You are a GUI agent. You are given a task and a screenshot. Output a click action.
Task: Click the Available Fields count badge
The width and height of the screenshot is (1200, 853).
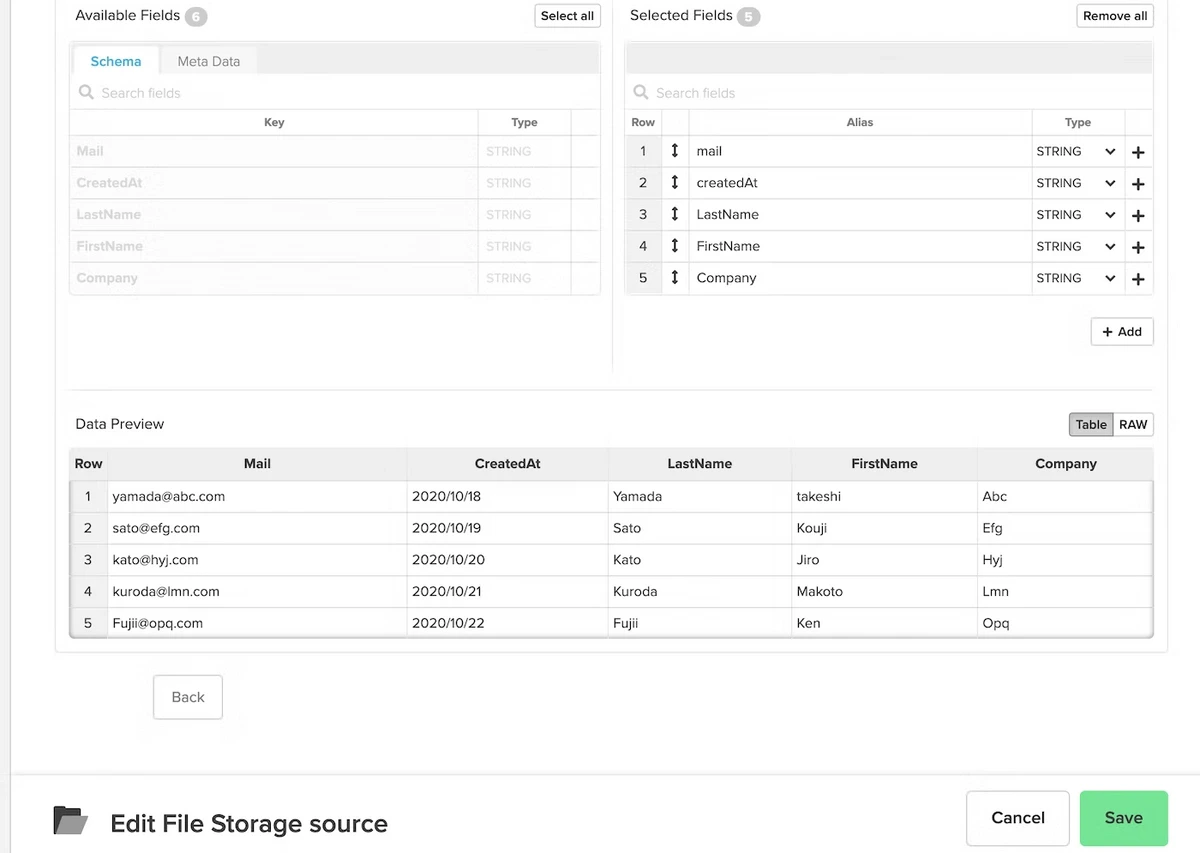(x=196, y=17)
